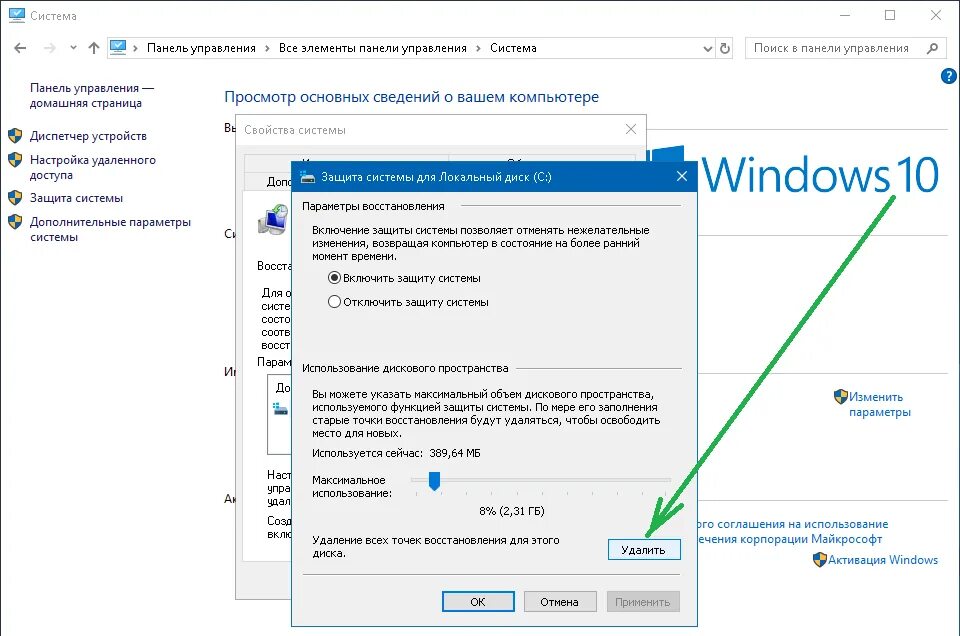Maximize the Система window
The height and width of the screenshot is (636, 960).
tap(890, 15)
